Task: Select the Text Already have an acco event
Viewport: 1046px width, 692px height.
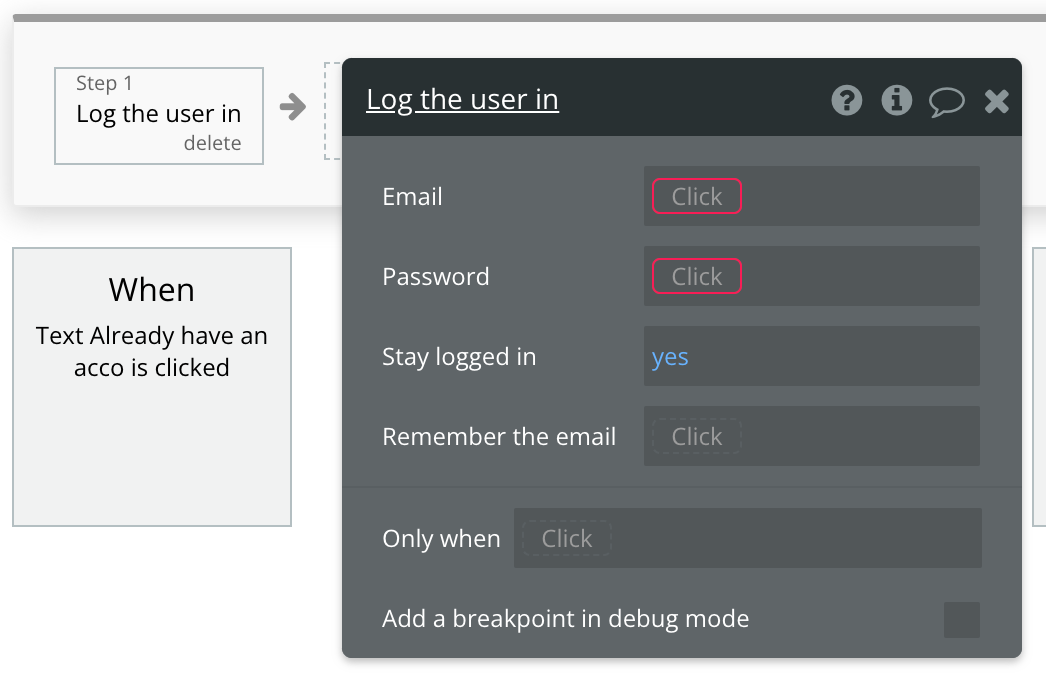Action: point(152,387)
